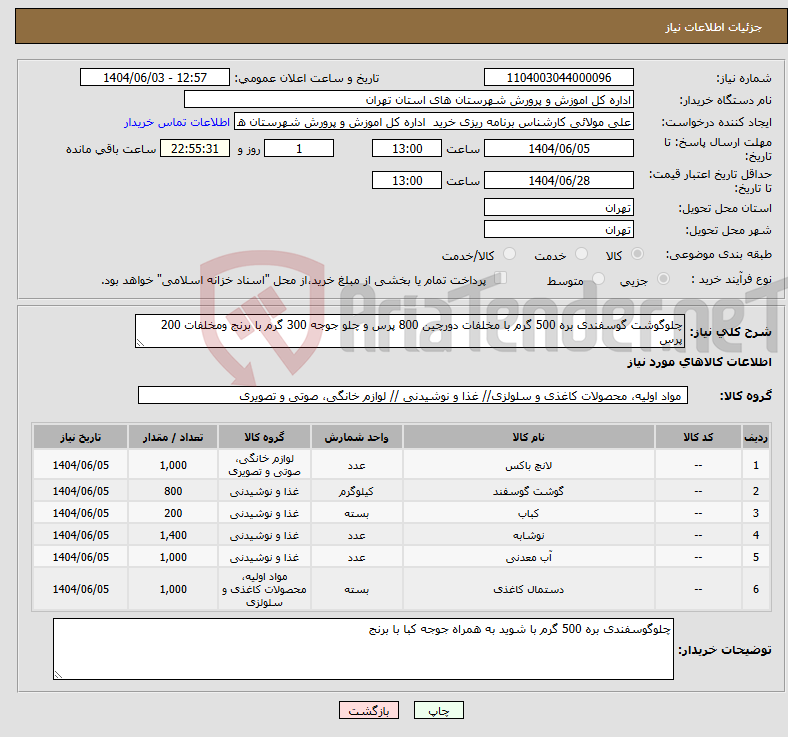Click the کیلوگرم unit cell
Viewport: 788px width, 737px height.
(356, 491)
